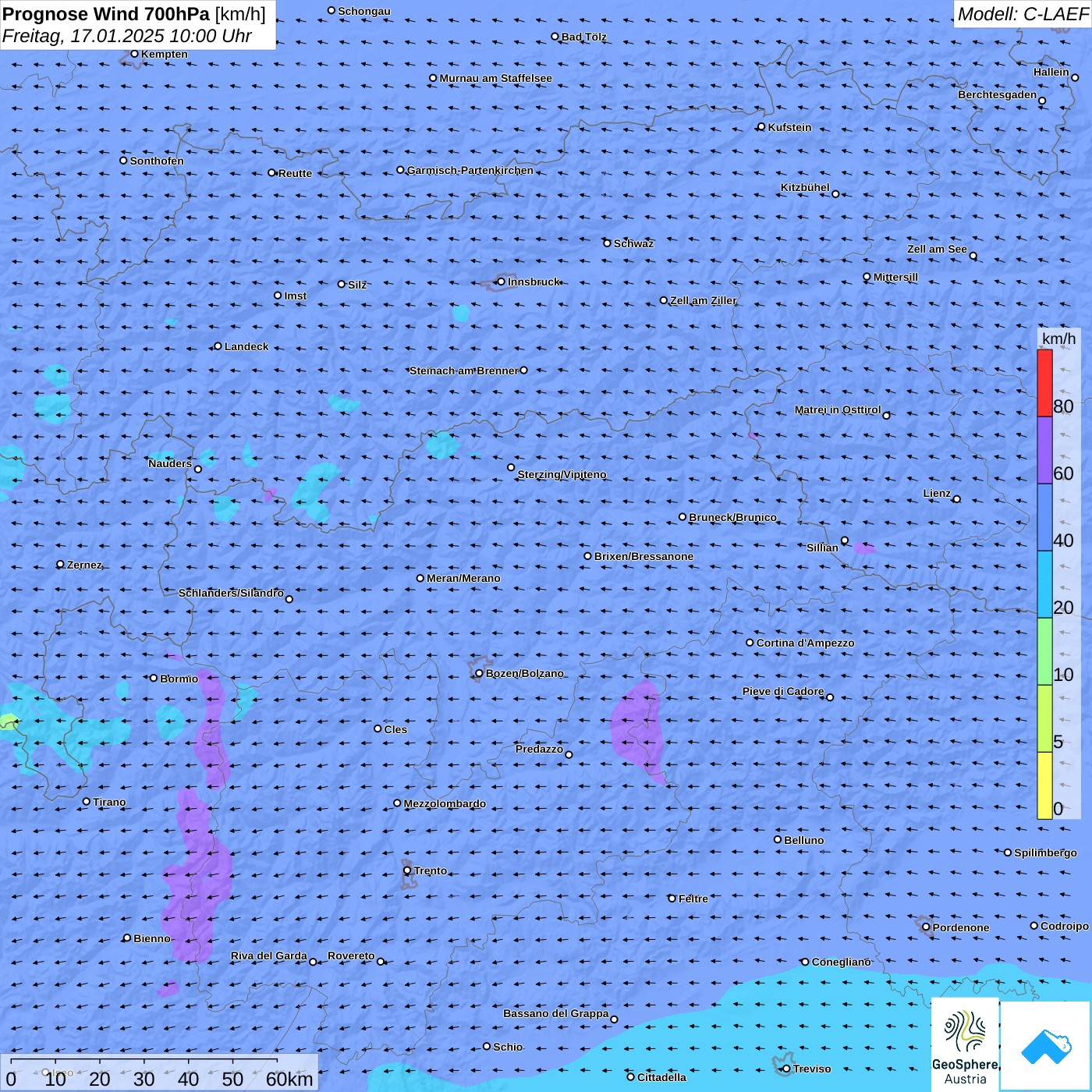Click the 'Schio' label
Image resolution: width=1092 pixels, height=1092 pixels.
coord(508,1047)
